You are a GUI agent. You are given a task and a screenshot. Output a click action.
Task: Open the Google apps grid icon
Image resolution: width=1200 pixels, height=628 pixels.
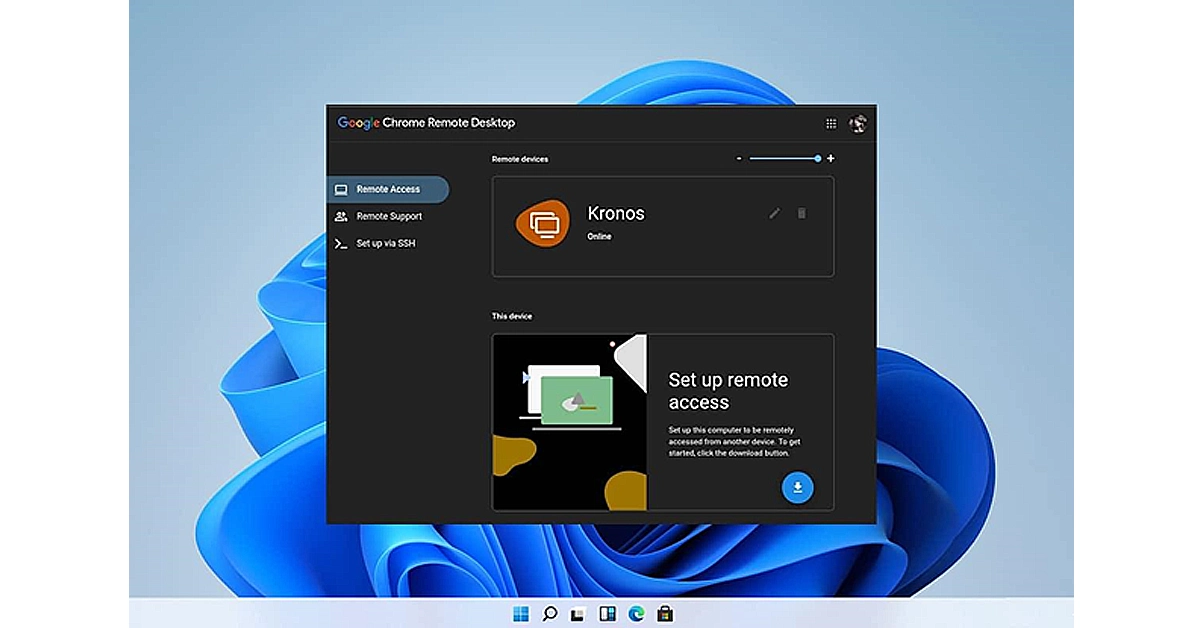click(831, 123)
